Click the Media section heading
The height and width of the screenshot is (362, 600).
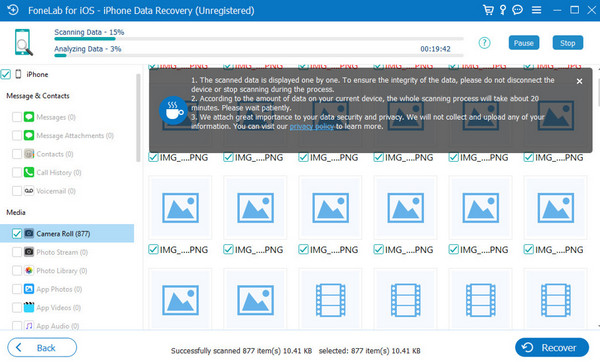[16, 212]
